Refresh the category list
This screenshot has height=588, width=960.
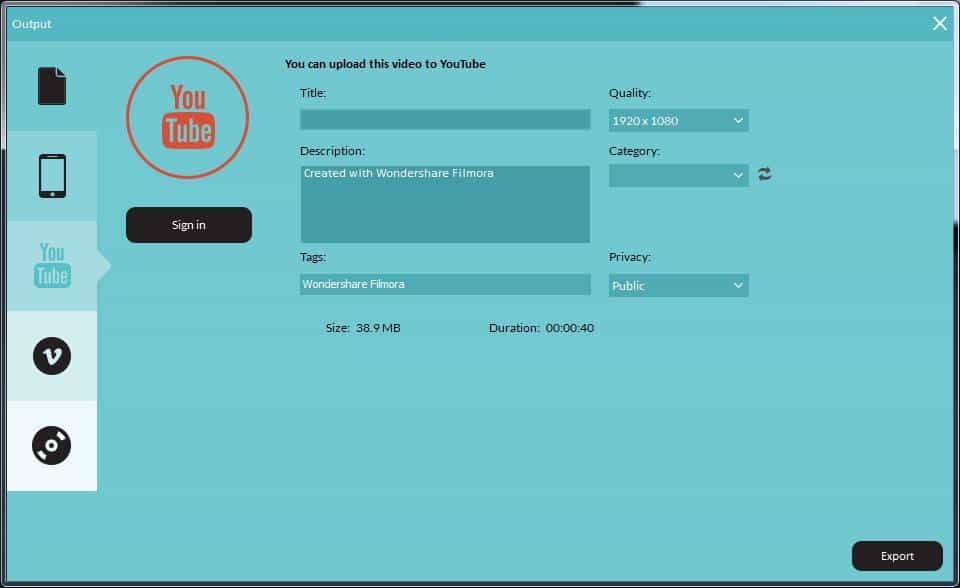[764, 175]
